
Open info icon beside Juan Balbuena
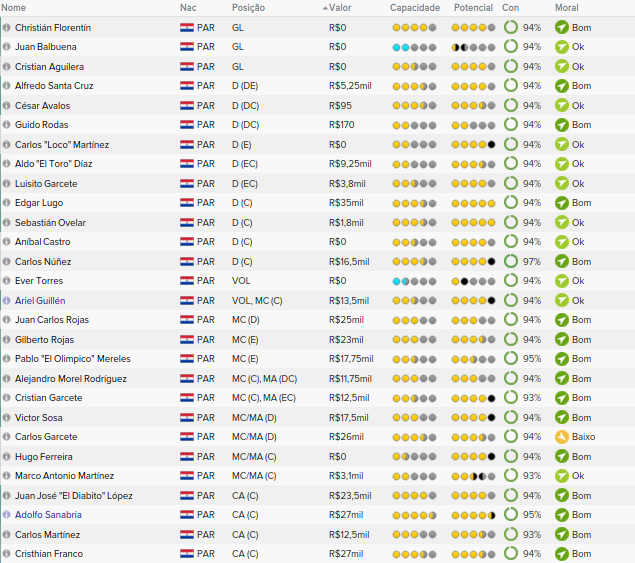click(6, 47)
